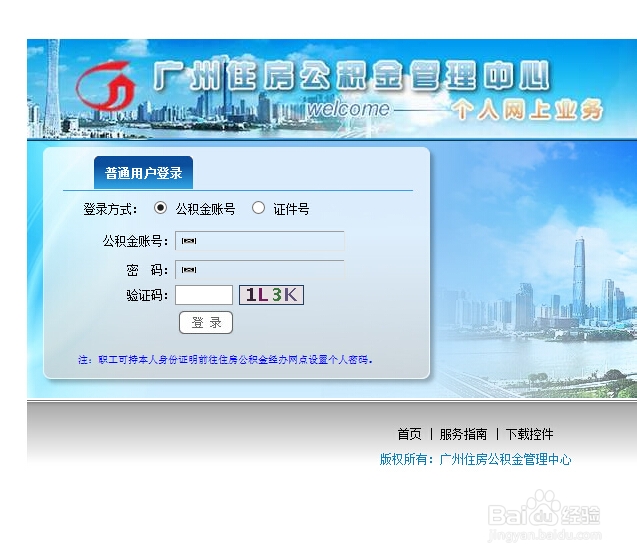The width and height of the screenshot is (637, 558).
Task: Open the 下载控件 link
Action: [529, 434]
